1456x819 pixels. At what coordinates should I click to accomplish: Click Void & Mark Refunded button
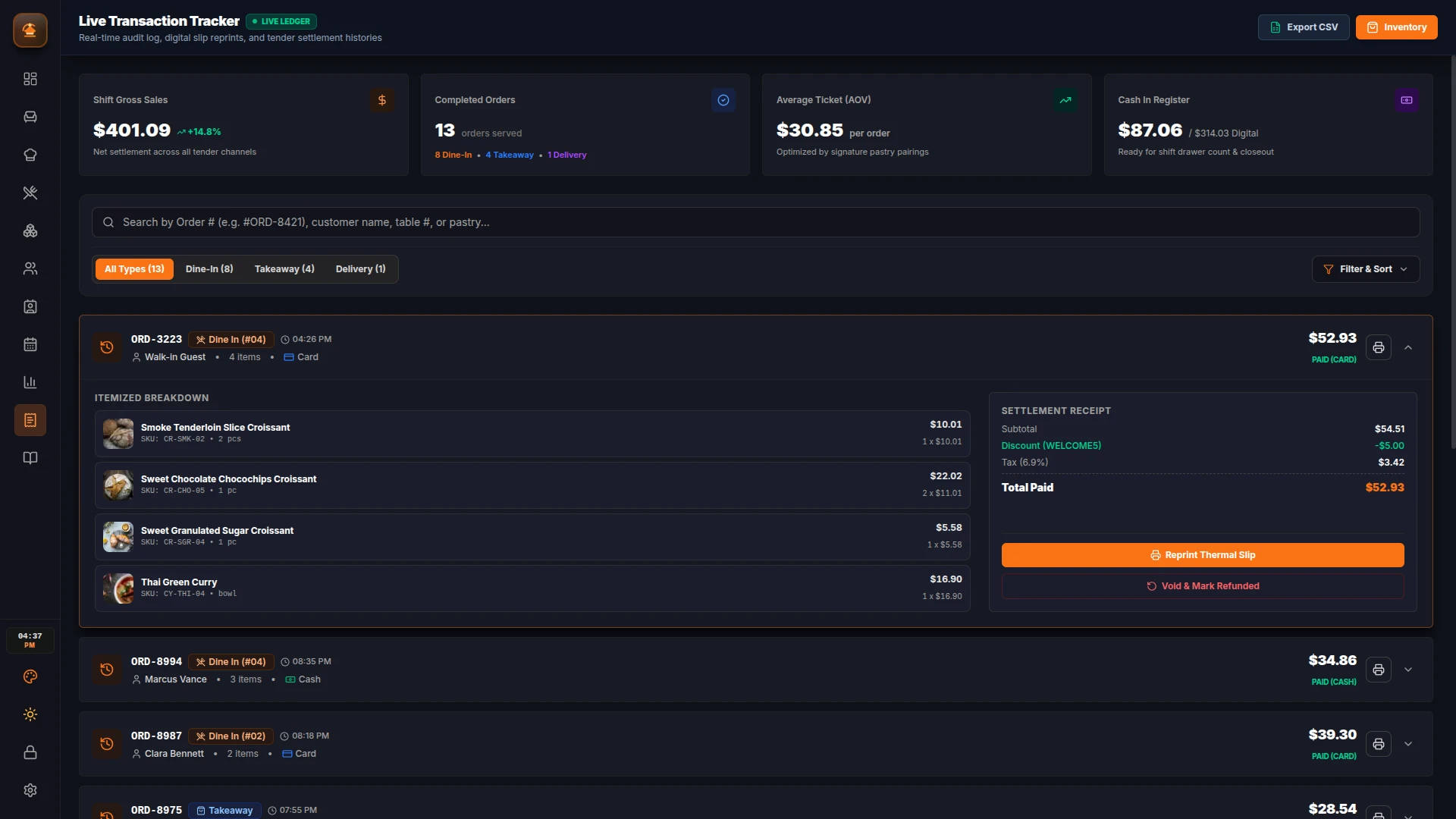[x=1203, y=586]
